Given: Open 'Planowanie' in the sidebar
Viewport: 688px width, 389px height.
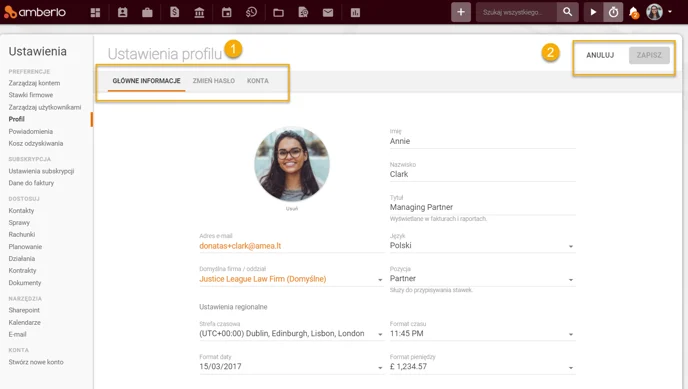Looking at the screenshot, I should pyautogui.click(x=25, y=246).
